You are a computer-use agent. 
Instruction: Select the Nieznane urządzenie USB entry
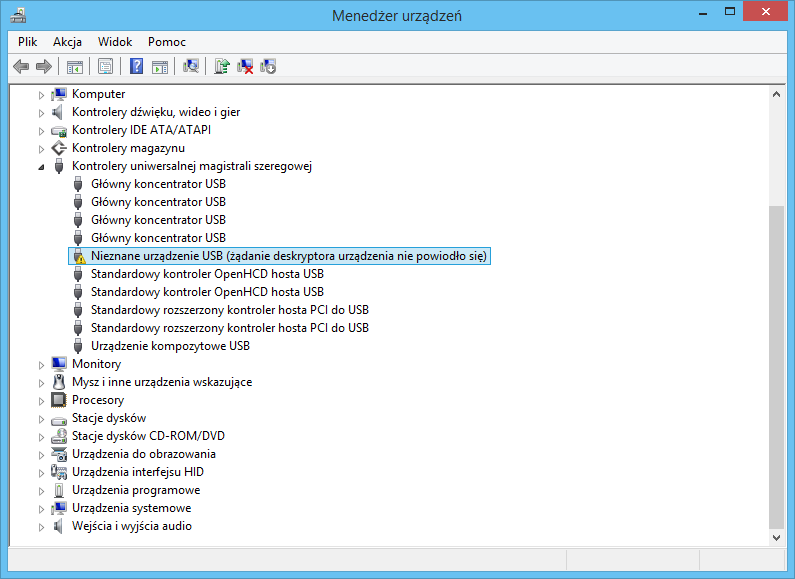tap(288, 256)
